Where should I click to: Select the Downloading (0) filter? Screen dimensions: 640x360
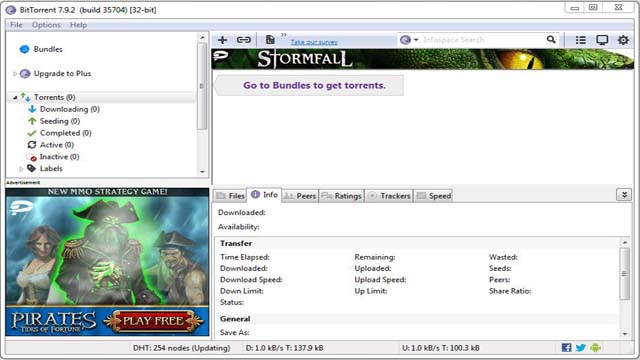coord(69,109)
